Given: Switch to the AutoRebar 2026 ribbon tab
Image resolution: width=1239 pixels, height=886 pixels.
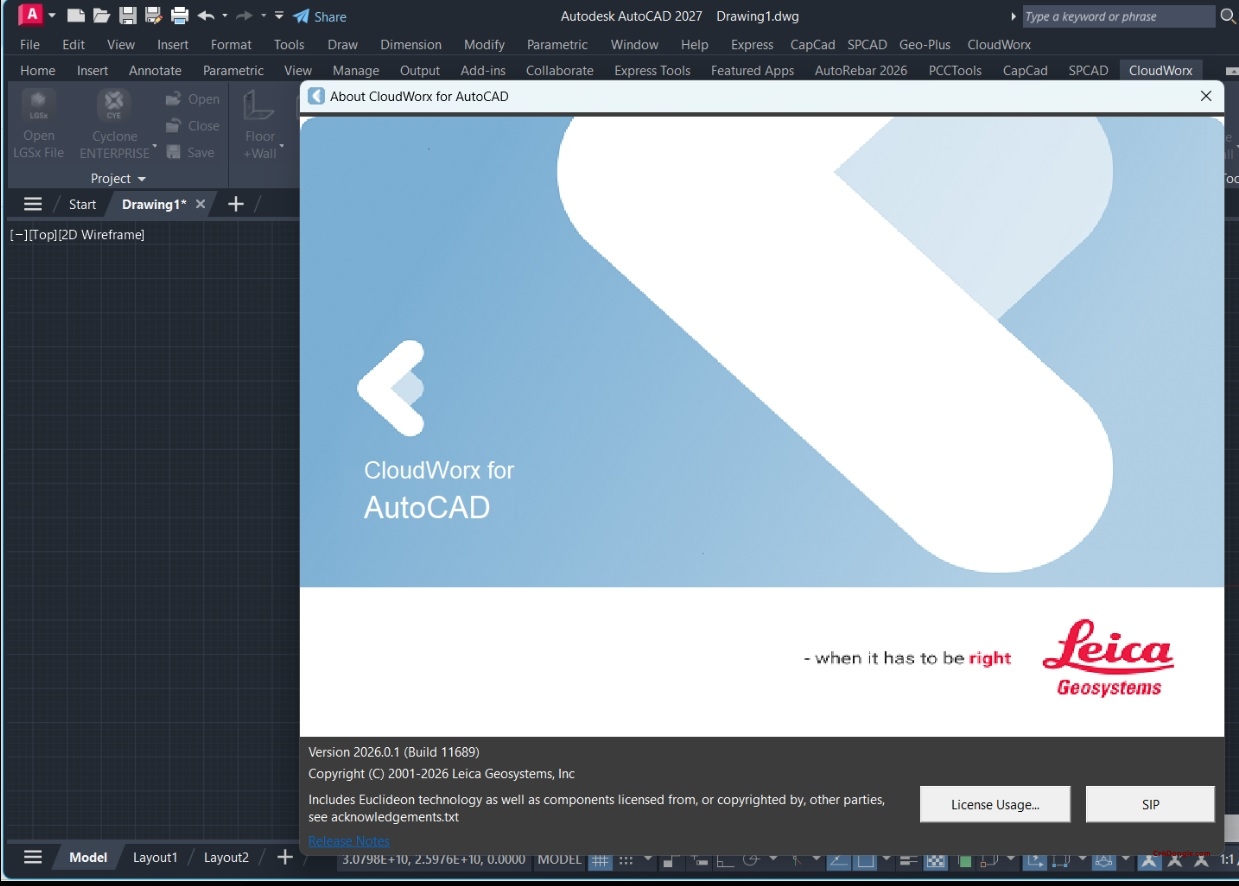Looking at the screenshot, I should [861, 70].
